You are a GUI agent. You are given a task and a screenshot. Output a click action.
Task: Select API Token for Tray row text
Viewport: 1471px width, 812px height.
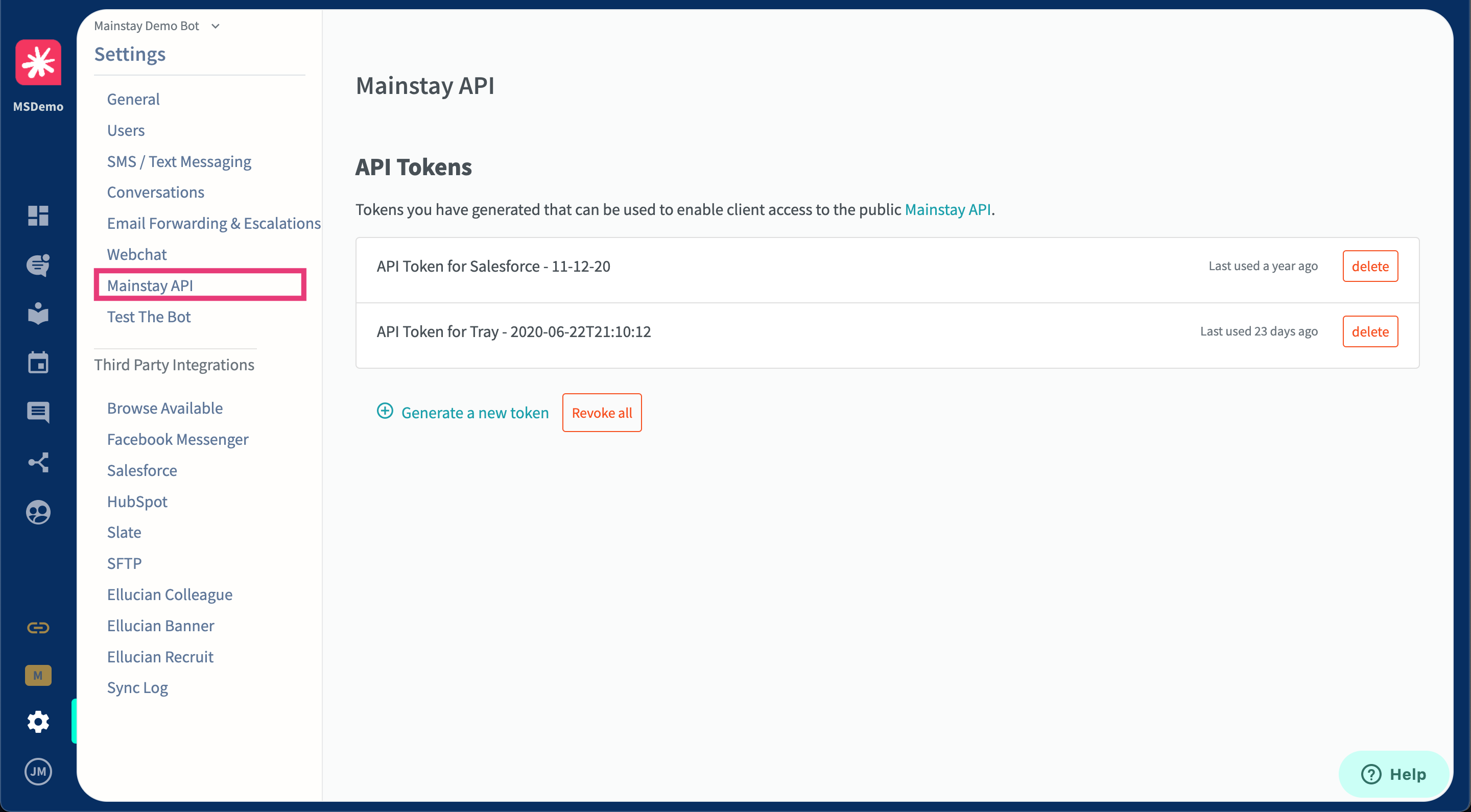tap(513, 331)
